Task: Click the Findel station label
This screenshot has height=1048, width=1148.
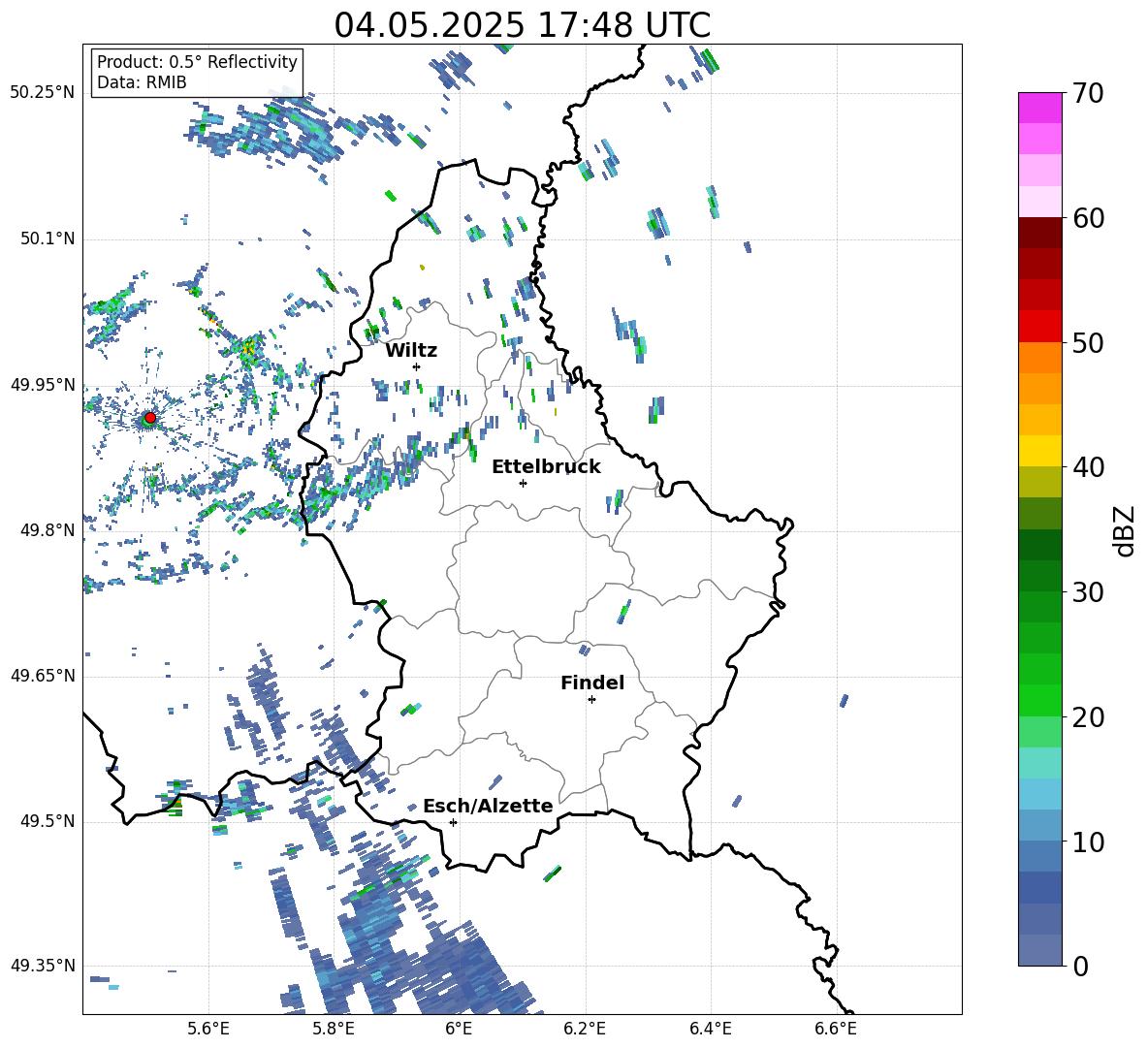Action: point(592,683)
